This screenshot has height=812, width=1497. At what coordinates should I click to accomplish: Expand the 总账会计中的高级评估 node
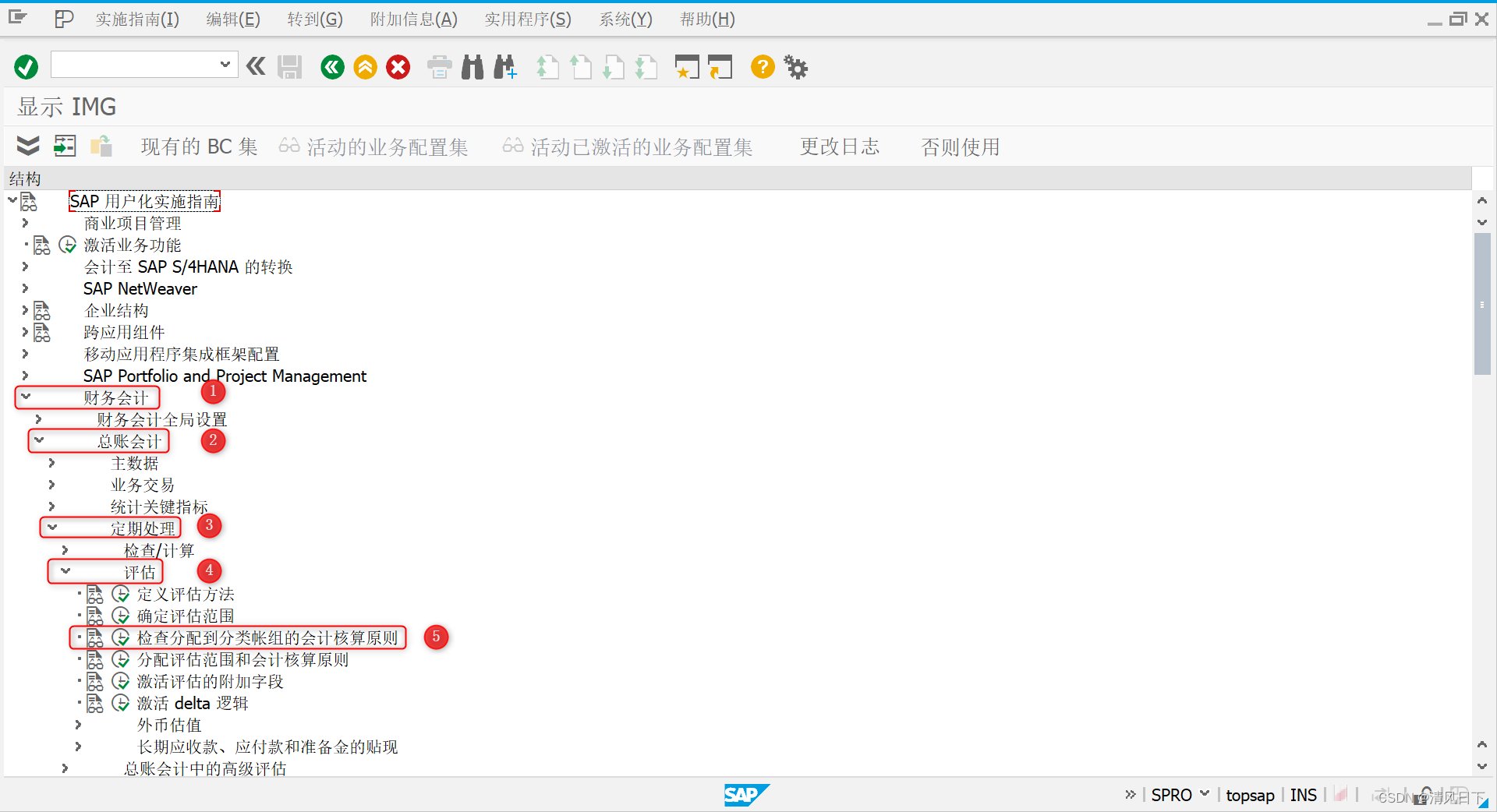65,768
